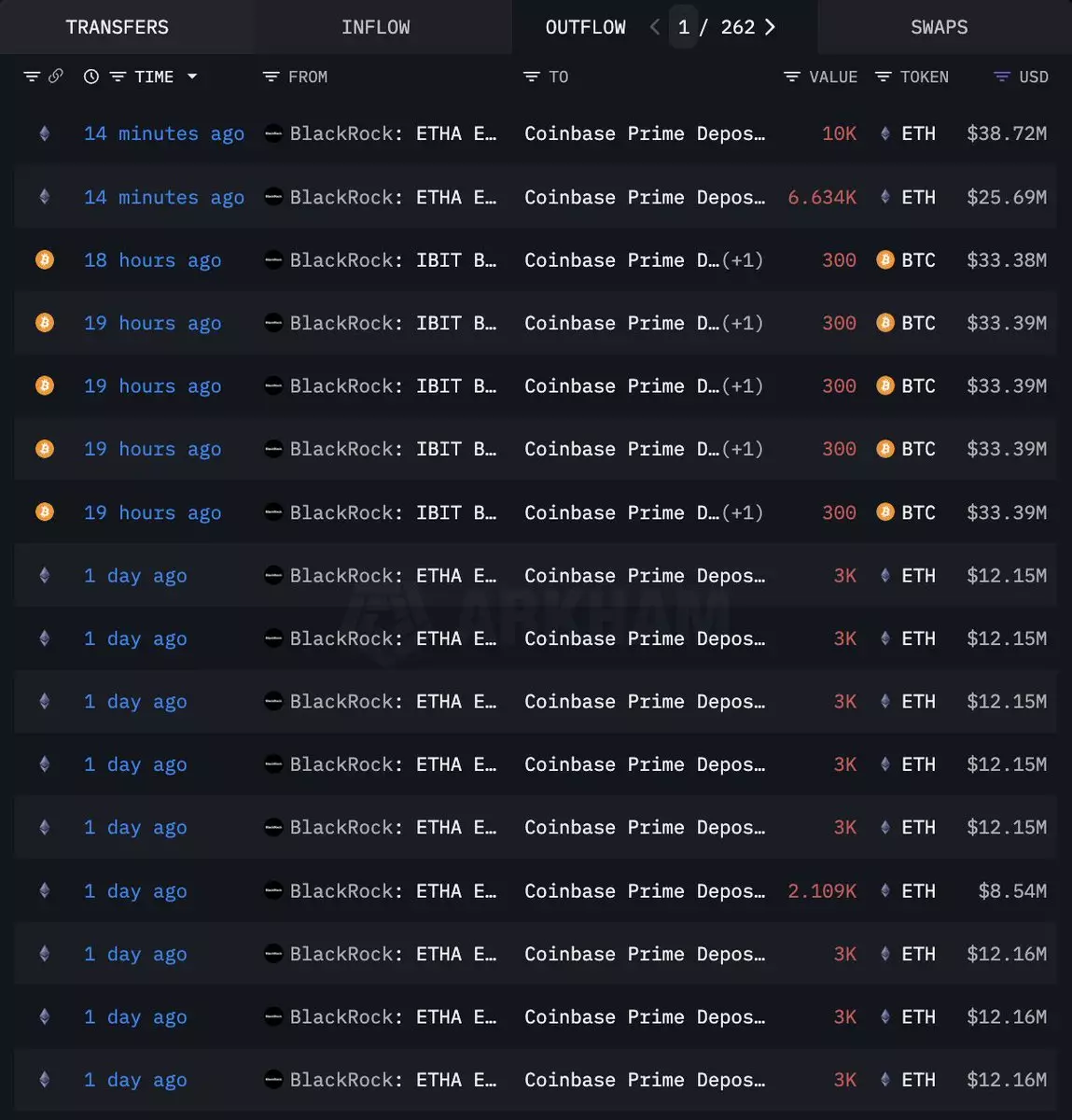
Task: Open the FROM column filter
Action: tap(271, 77)
